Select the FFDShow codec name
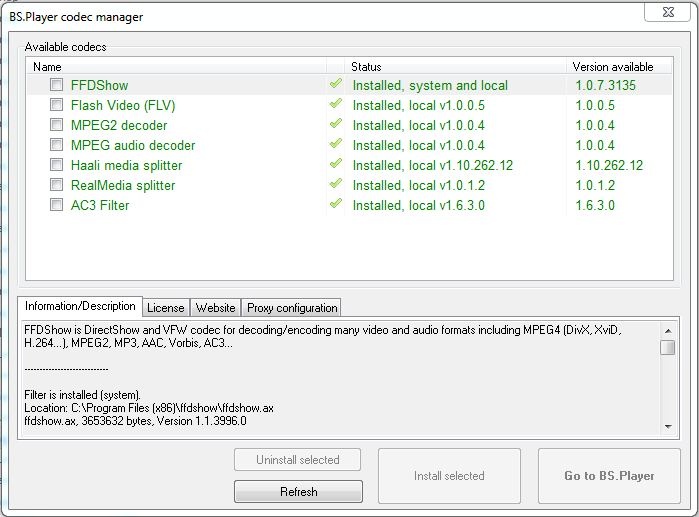This screenshot has width=699, height=517. tap(99, 85)
